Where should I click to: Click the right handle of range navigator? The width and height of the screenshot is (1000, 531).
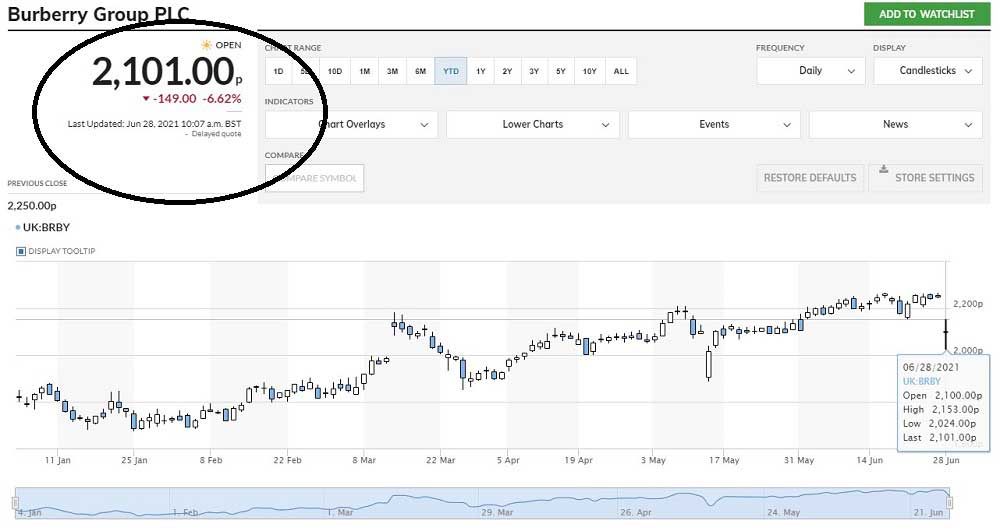pos(949,503)
